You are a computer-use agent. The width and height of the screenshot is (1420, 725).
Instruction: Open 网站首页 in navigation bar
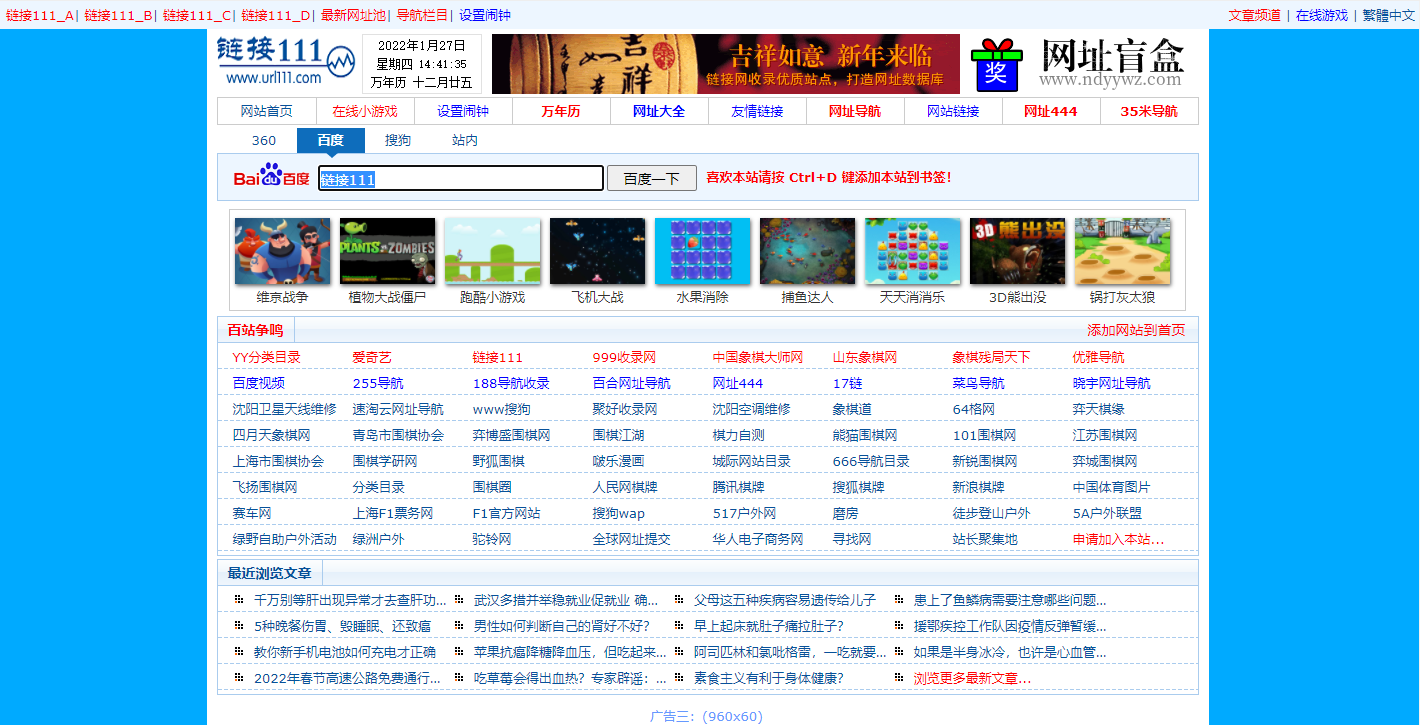[x=267, y=111]
